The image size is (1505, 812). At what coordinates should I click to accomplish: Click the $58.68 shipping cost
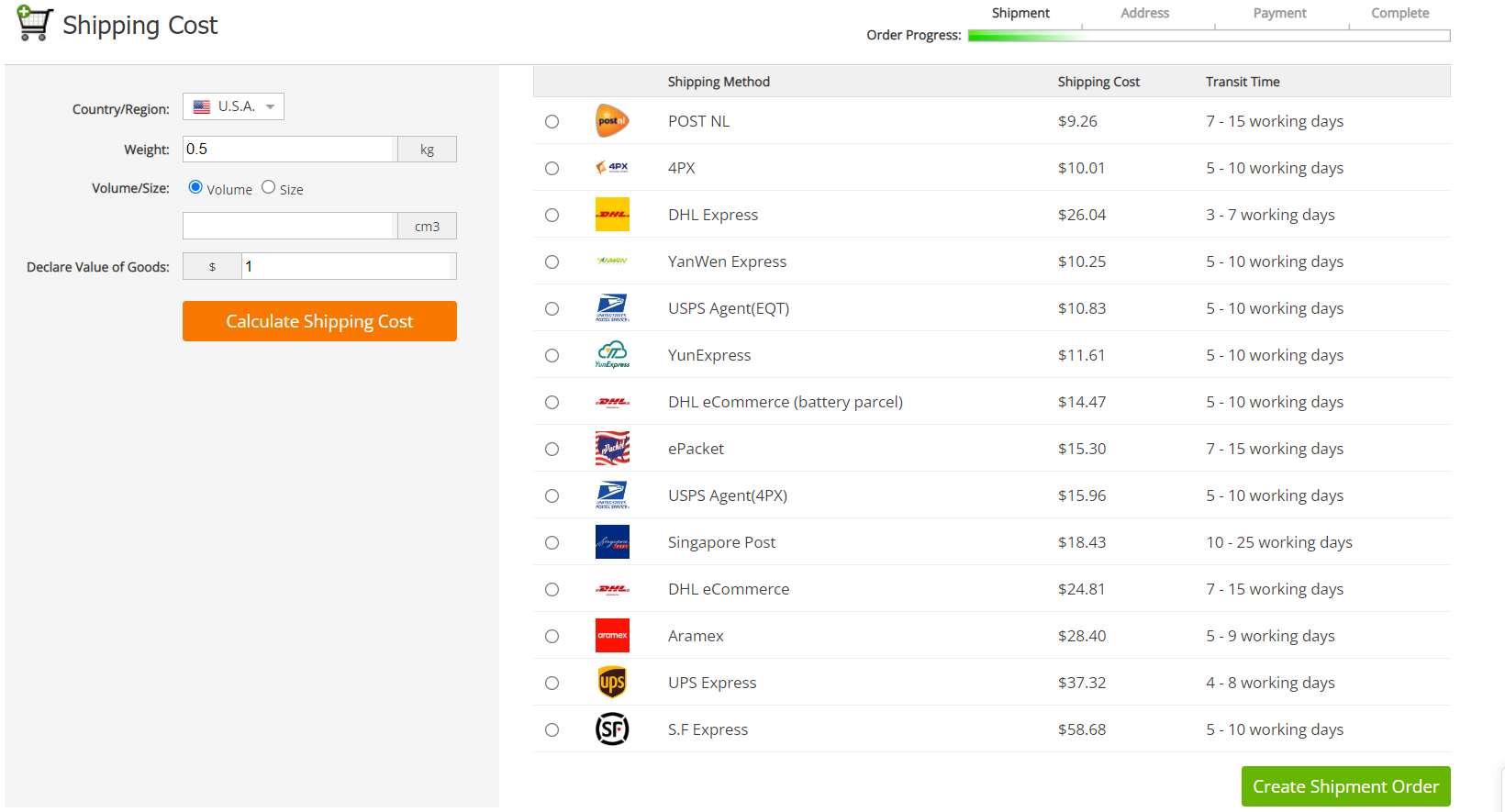pyautogui.click(x=1082, y=729)
